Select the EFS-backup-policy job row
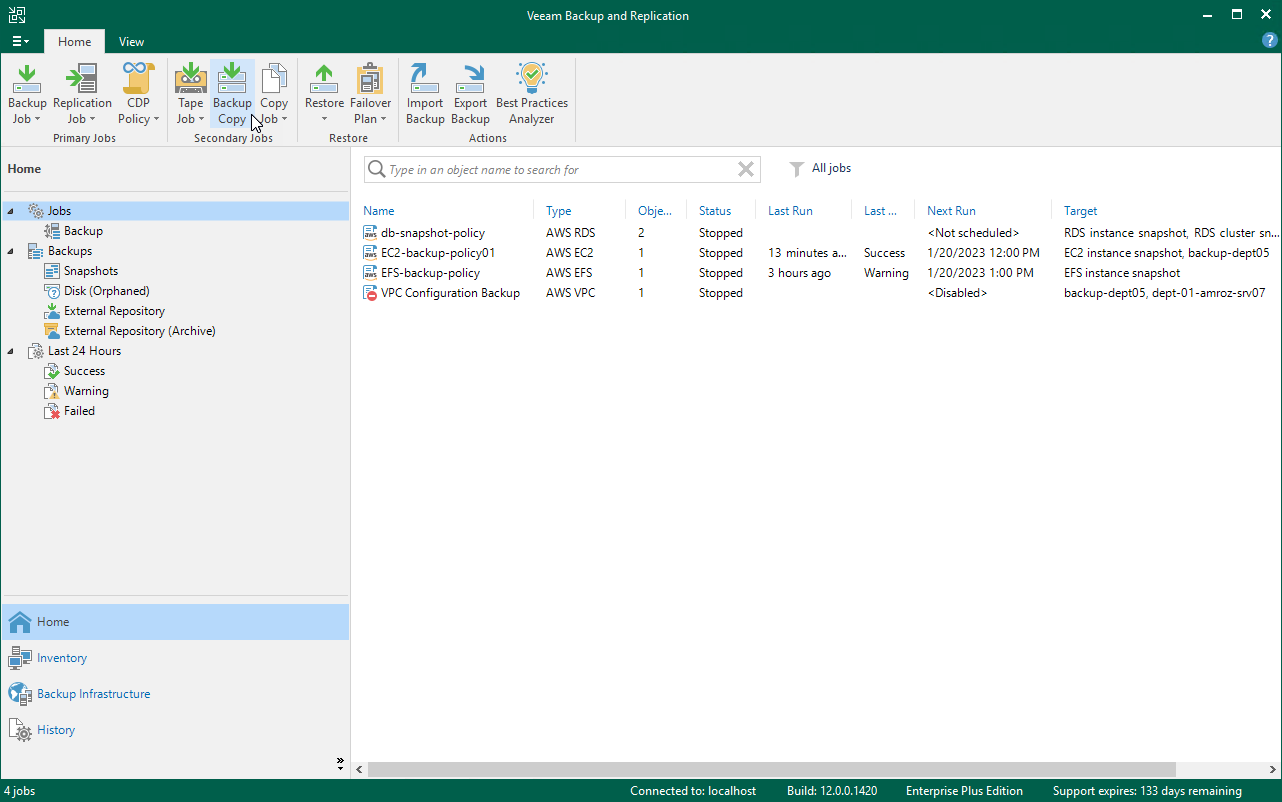Viewport: 1282px width, 802px height. [x=820, y=273]
